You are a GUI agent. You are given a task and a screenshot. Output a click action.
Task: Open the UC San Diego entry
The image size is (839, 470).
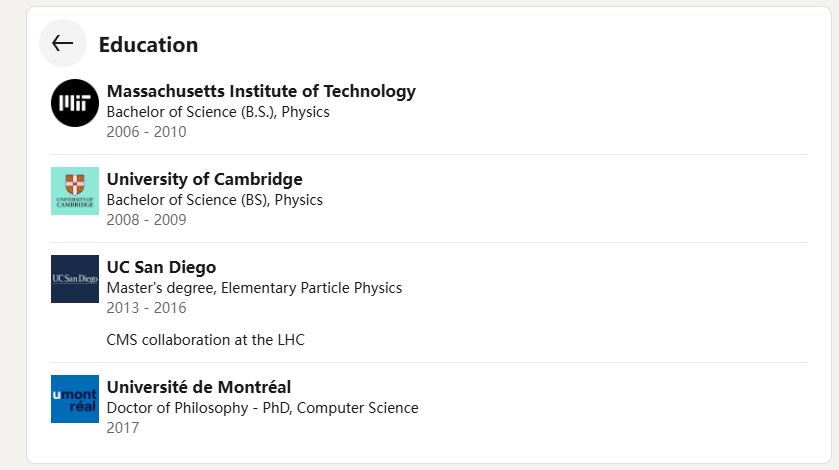pos(161,267)
